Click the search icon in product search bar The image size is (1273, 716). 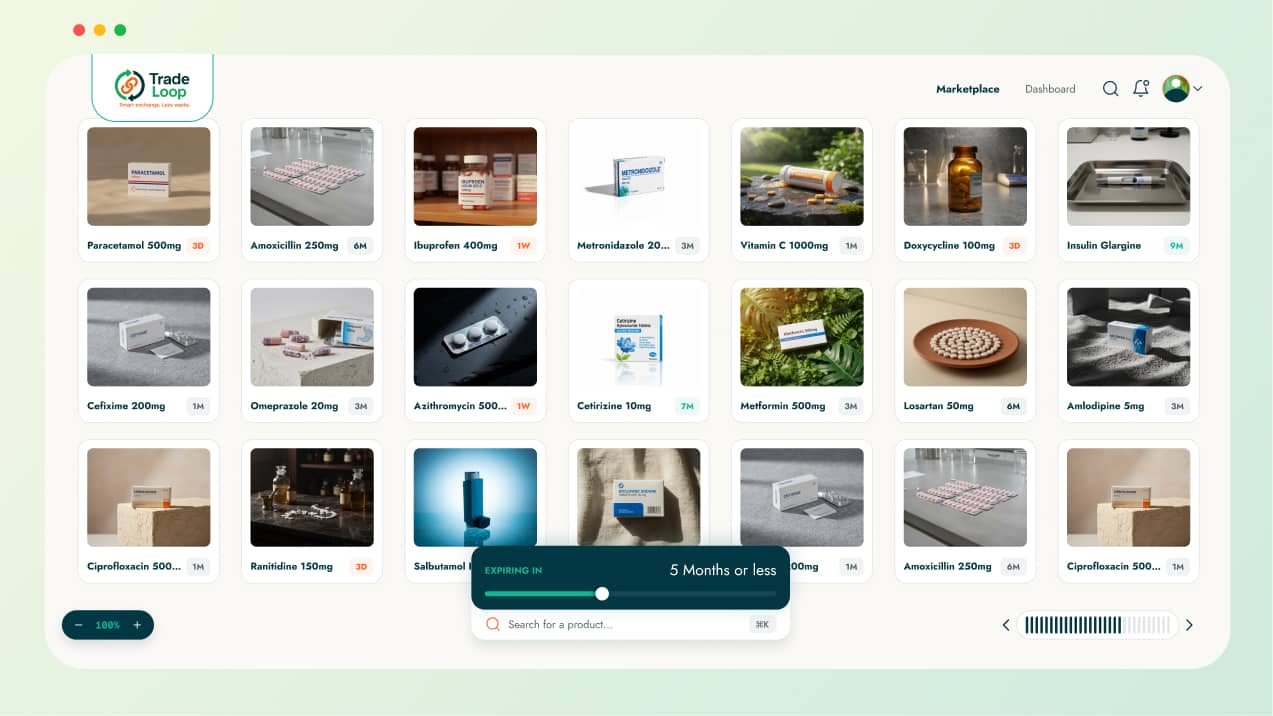(x=492, y=624)
